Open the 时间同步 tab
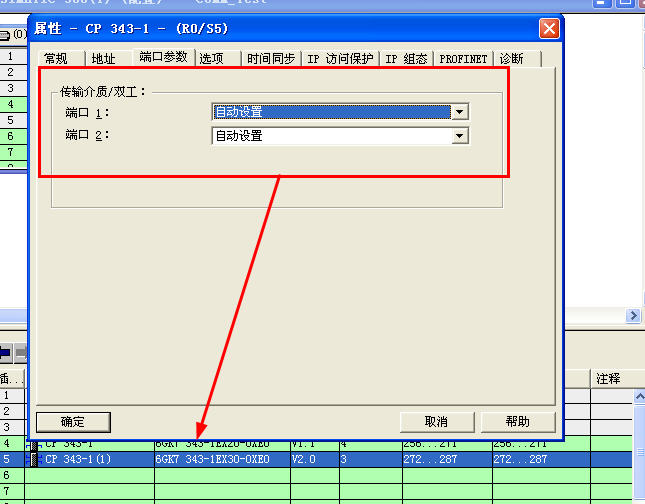 click(x=271, y=59)
